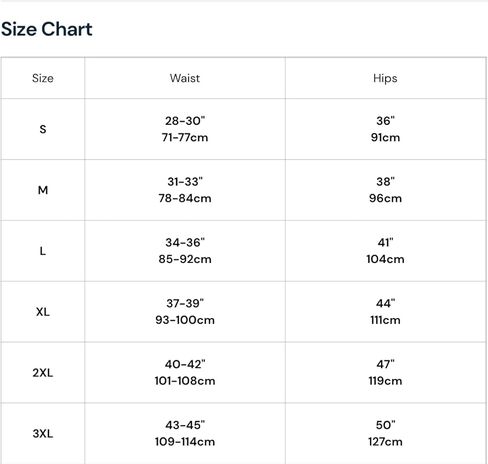This screenshot has height=464, width=488.
Task: Click the S size row label
Action: 43,129
